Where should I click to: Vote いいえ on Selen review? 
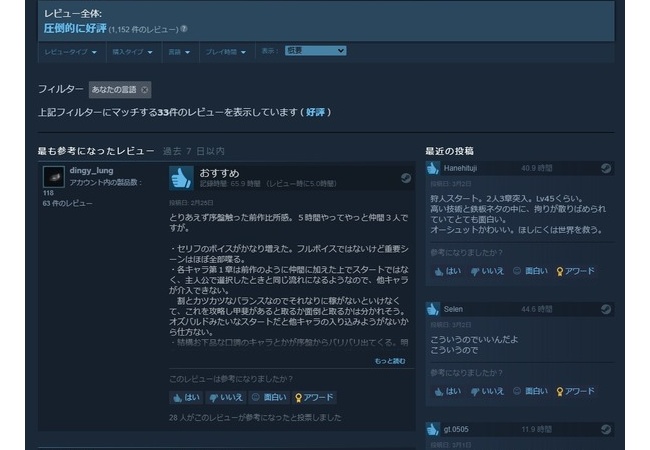487,392
